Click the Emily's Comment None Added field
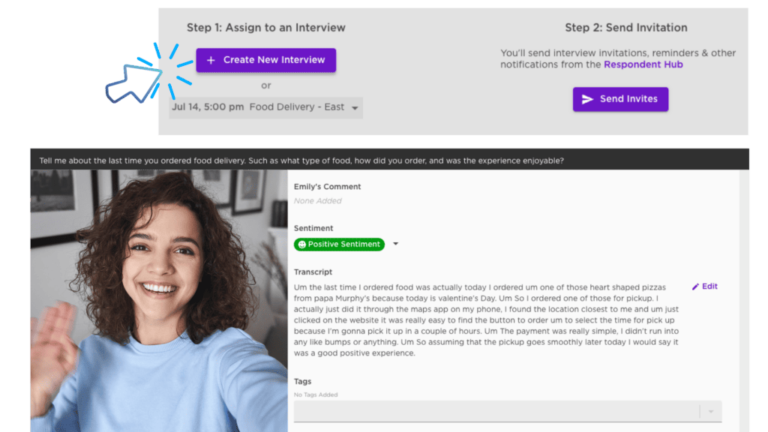This screenshot has width=768, height=432. (318, 201)
